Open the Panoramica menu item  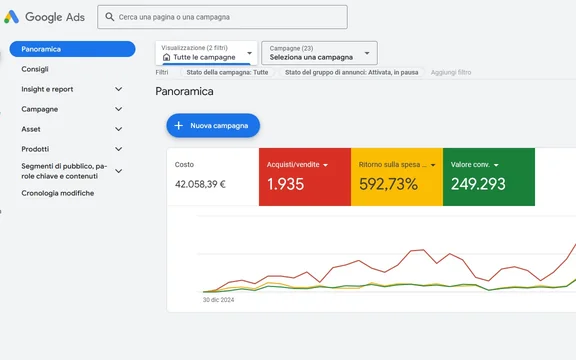click(x=72, y=49)
